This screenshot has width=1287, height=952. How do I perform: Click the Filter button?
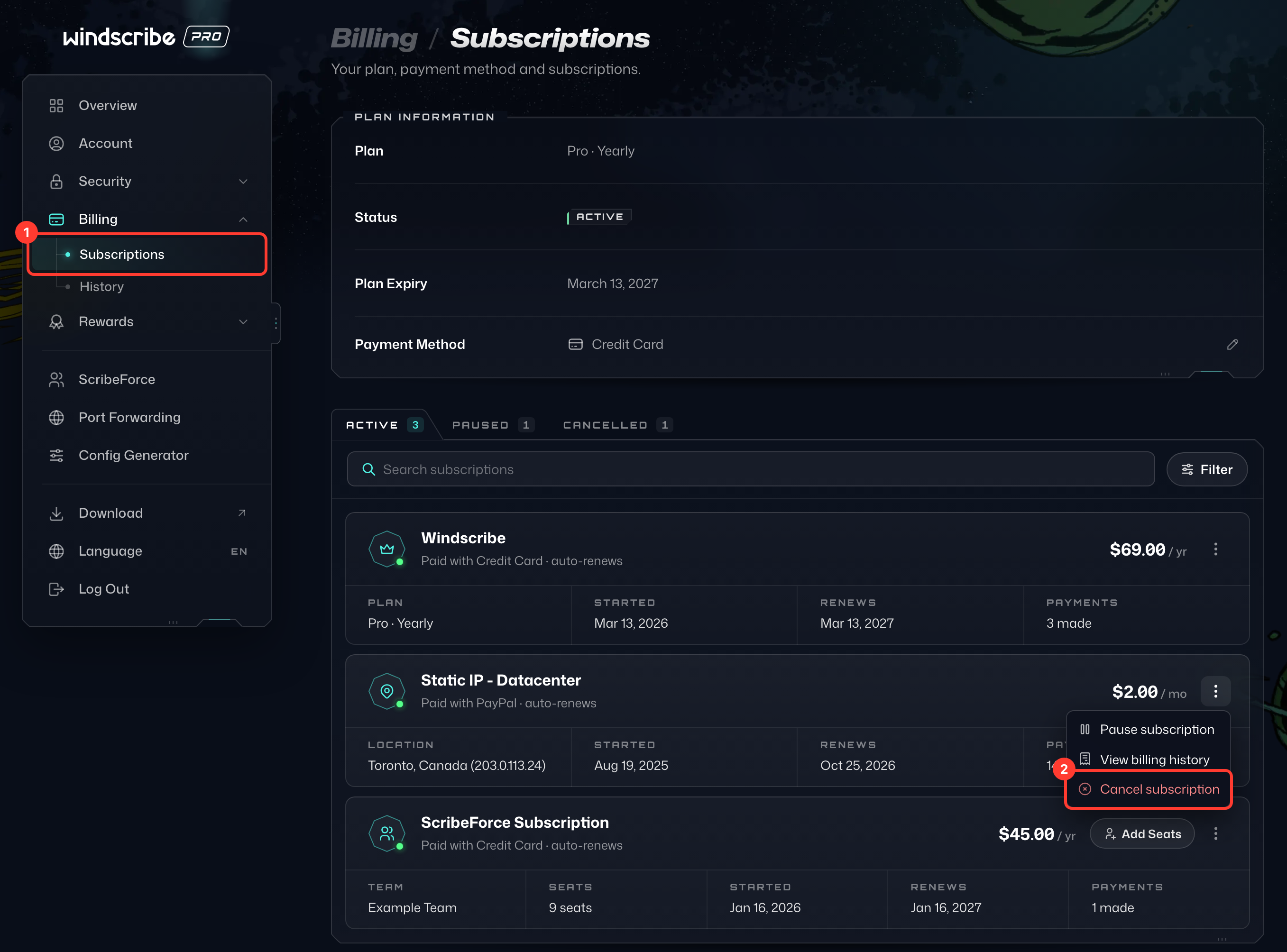(1207, 470)
